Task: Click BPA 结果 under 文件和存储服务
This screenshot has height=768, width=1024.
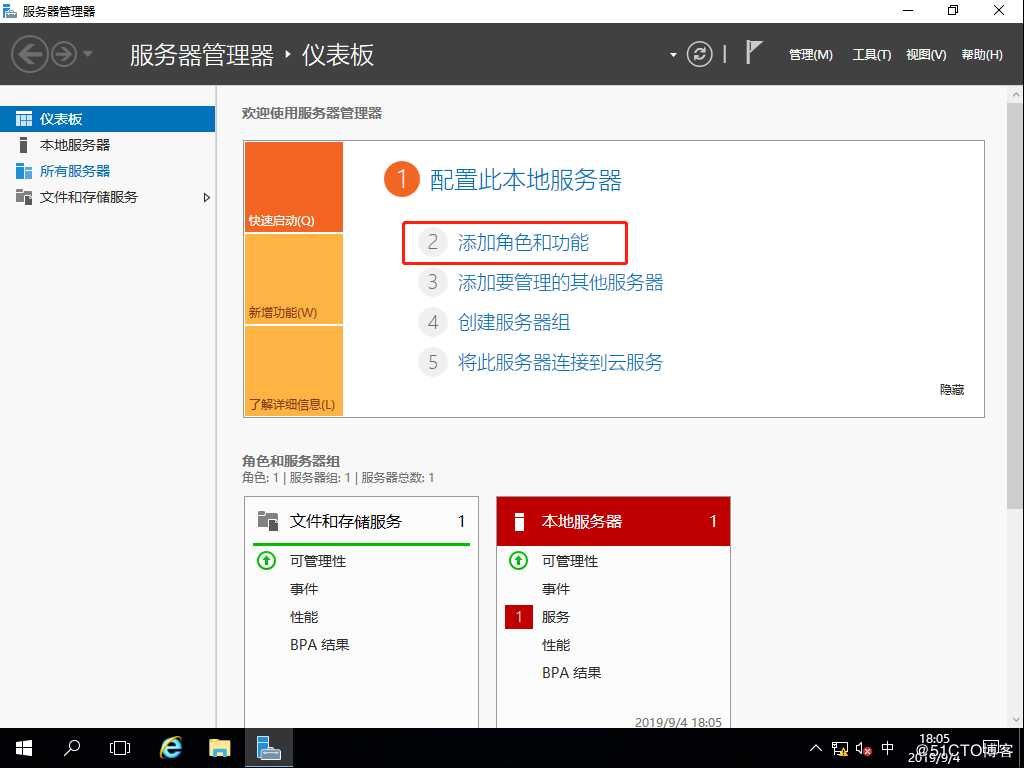Action: [319, 645]
